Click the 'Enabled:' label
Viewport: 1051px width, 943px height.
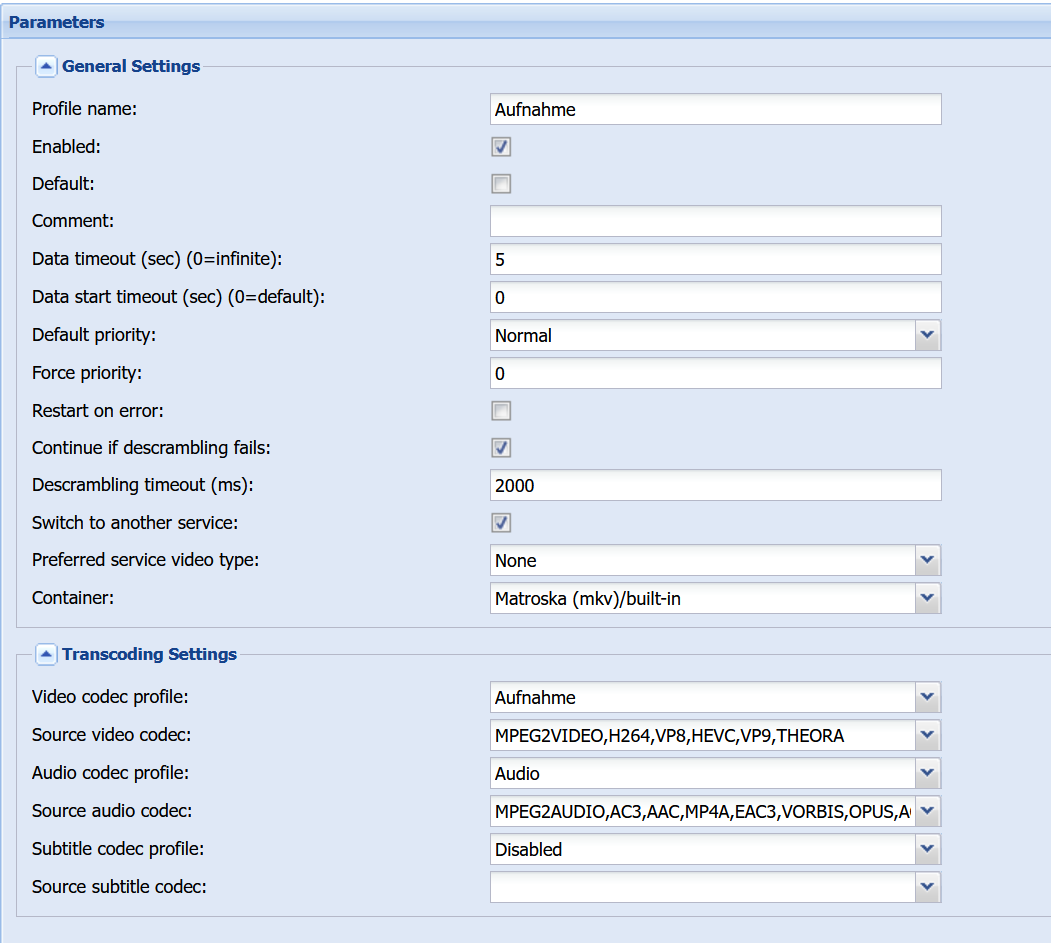pyautogui.click(x=66, y=147)
